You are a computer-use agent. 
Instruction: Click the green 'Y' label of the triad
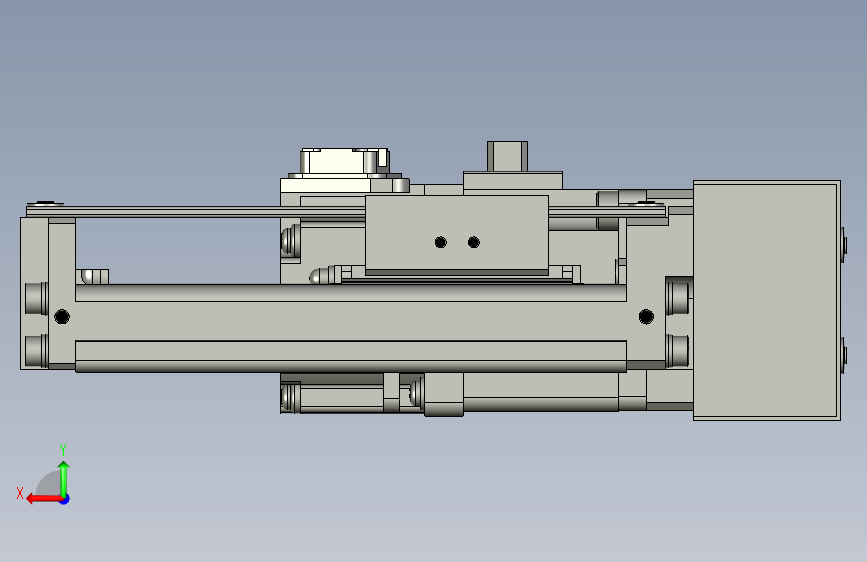(x=63, y=449)
